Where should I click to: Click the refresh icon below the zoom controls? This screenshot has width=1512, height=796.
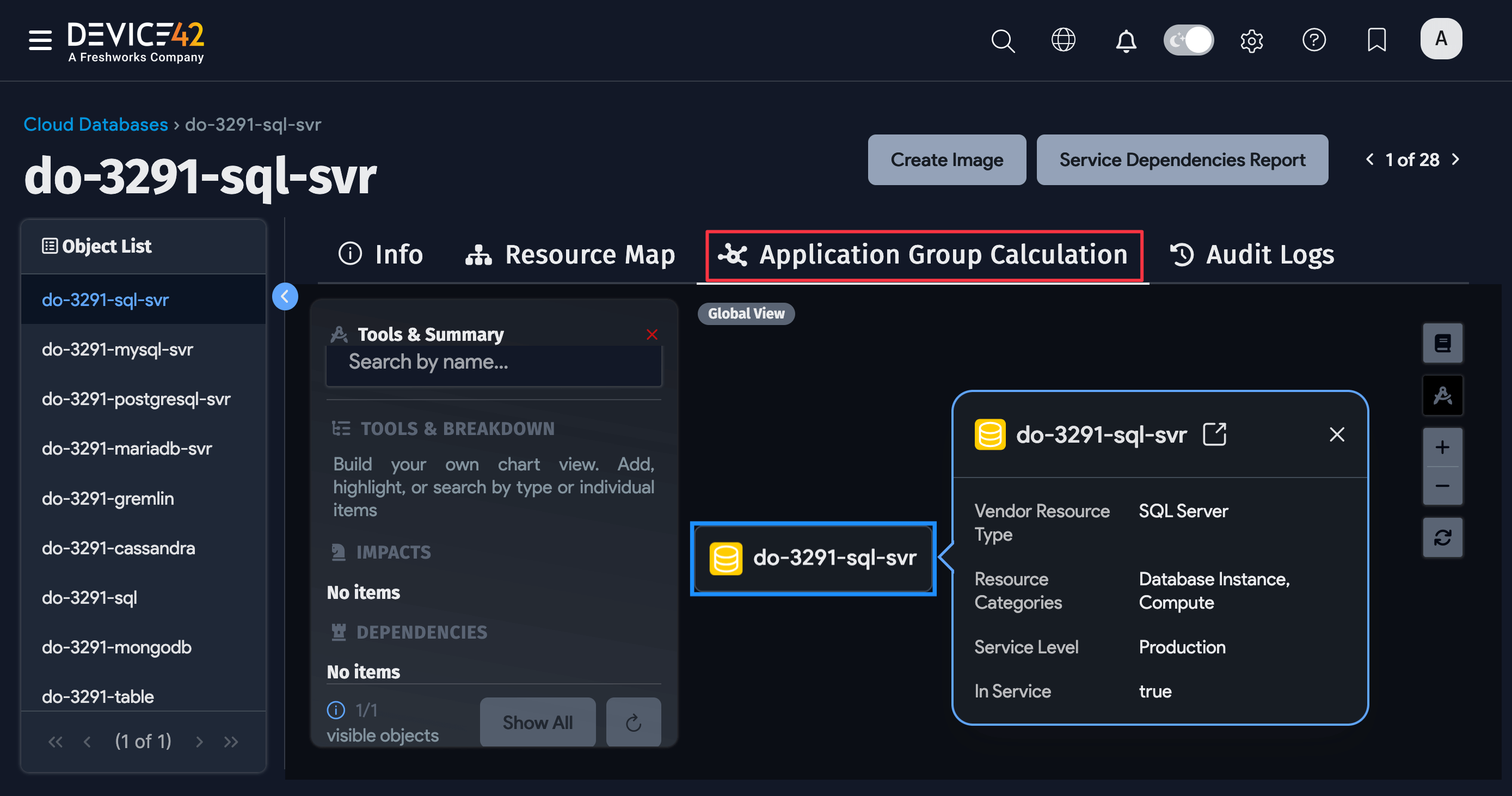click(x=1443, y=537)
